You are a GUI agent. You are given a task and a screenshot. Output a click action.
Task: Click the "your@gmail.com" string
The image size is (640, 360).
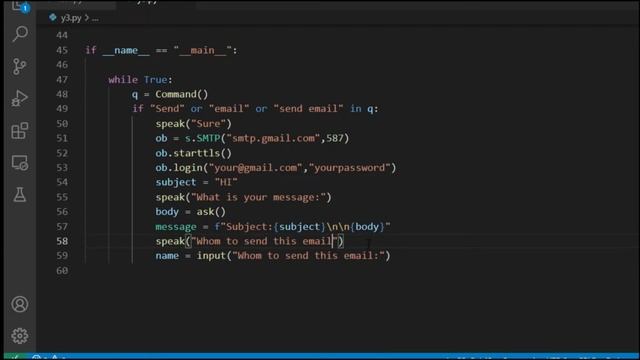pyautogui.click(x=256, y=168)
